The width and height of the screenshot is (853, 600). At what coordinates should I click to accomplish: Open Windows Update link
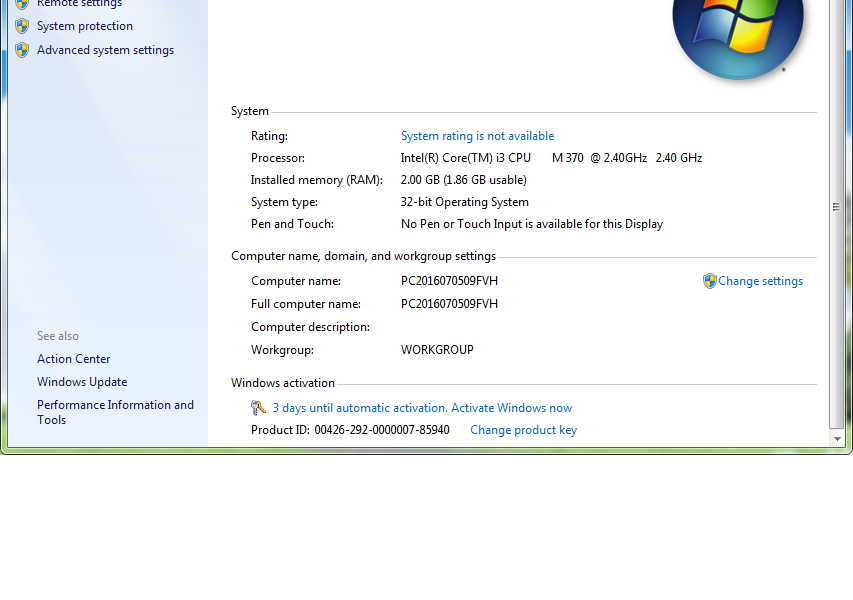pos(82,382)
